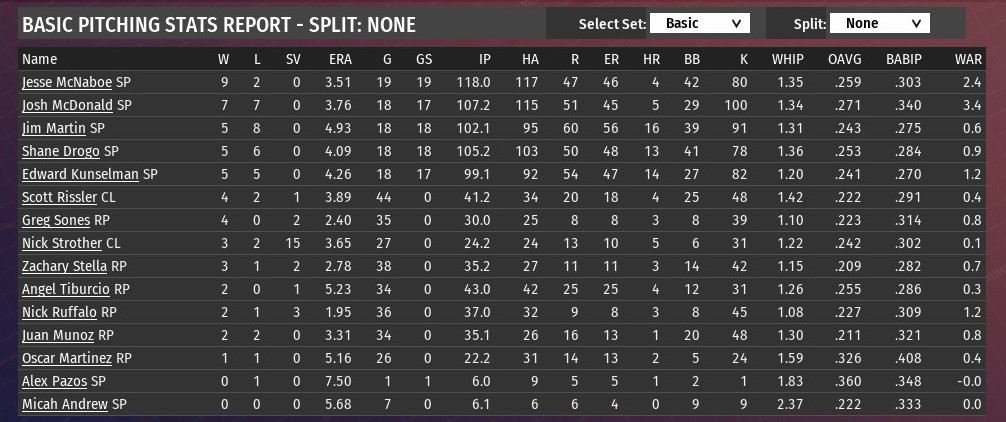Select Angel Tiburcio's name

click(65, 289)
